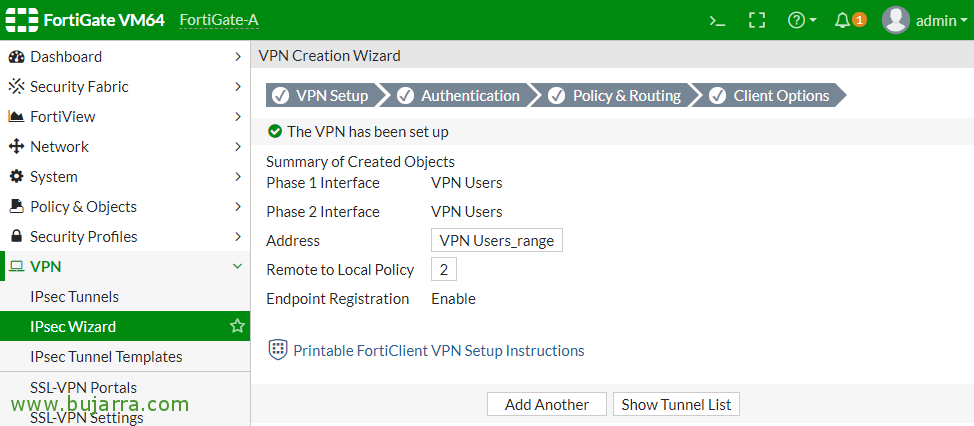Click the notification count badge
The width and height of the screenshot is (974, 426).
[x=858, y=20]
